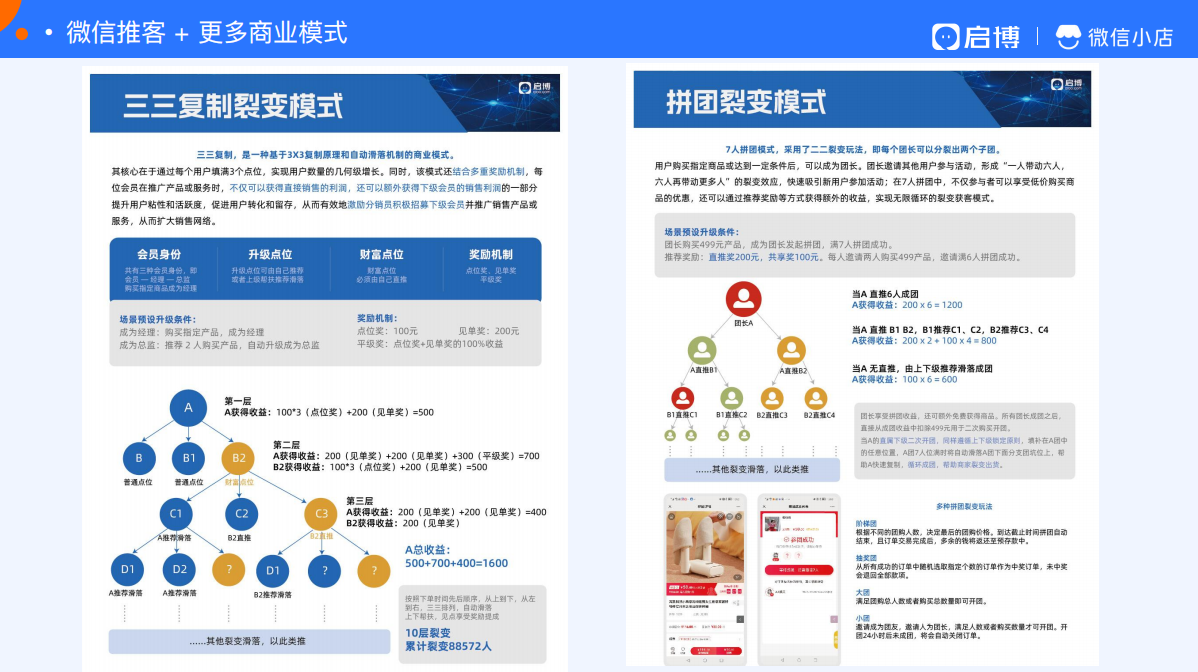Select the blue node A at tree top

click(x=188, y=408)
